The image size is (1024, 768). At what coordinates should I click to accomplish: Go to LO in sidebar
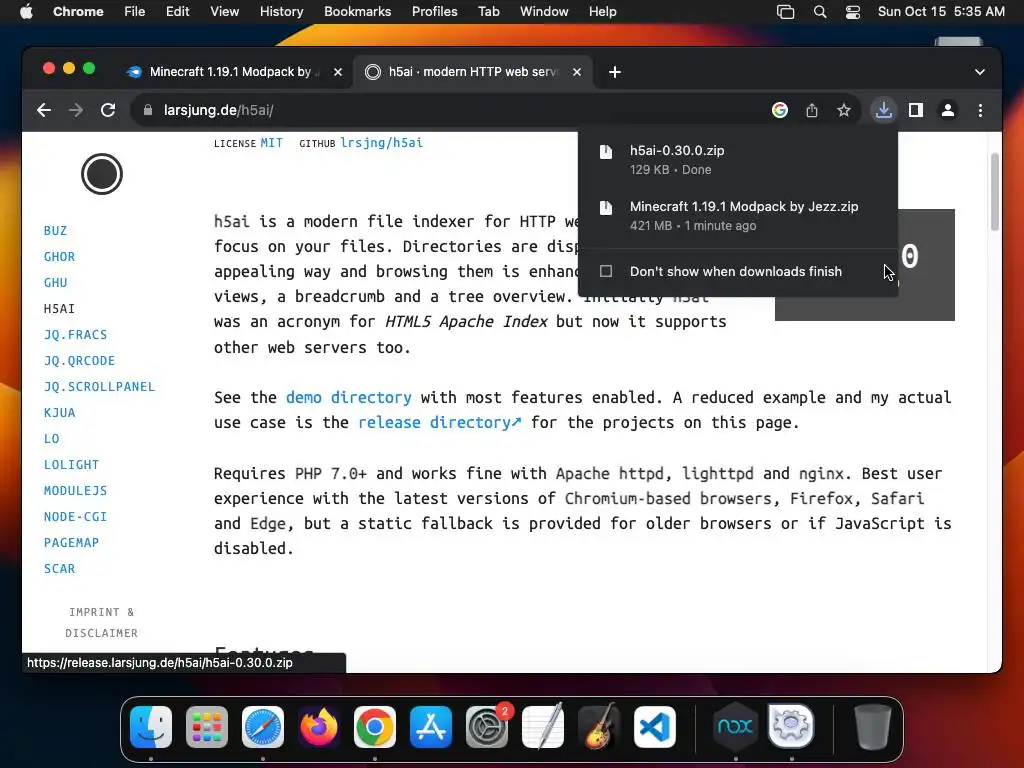[x=52, y=439]
